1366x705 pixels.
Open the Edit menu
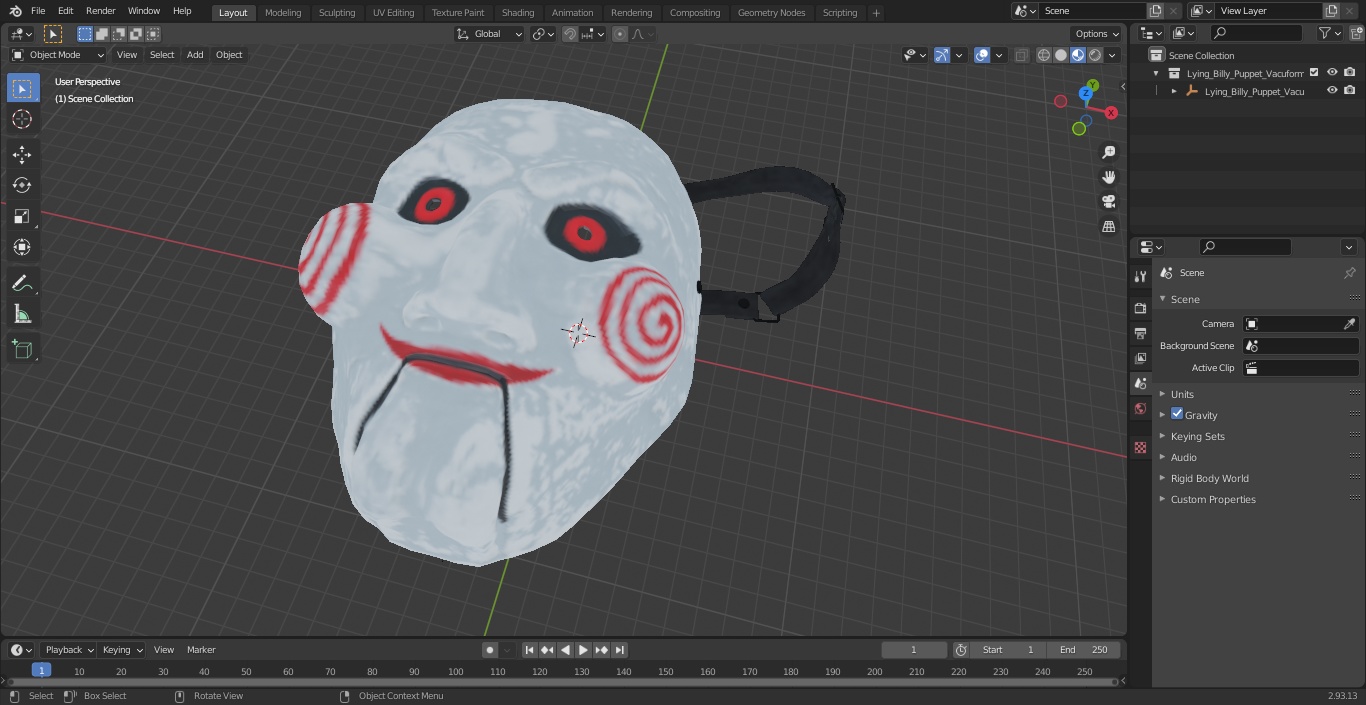pyautogui.click(x=65, y=11)
